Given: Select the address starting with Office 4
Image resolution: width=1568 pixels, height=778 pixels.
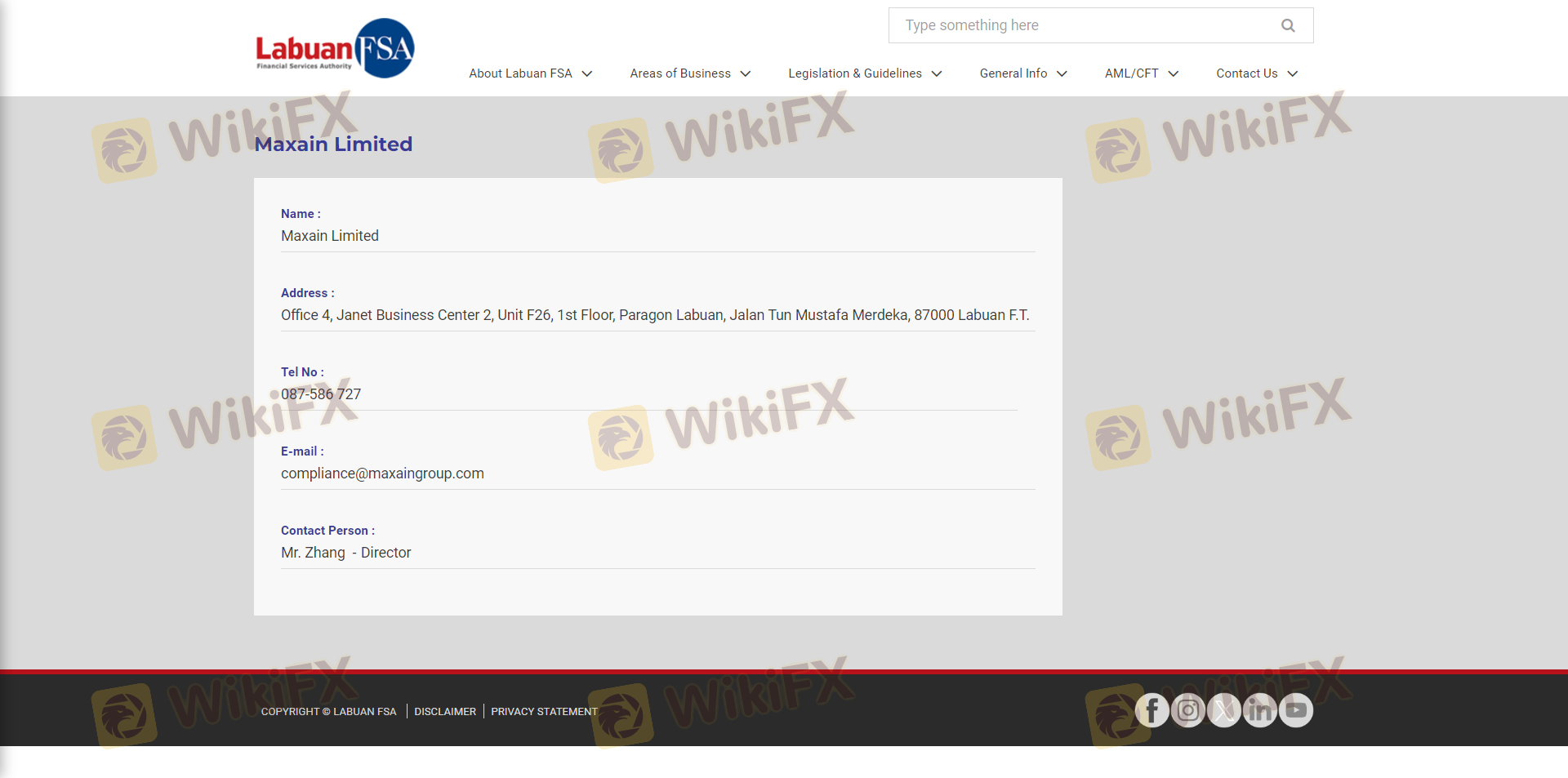Looking at the screenshot, I should click(x=655, y=315).
